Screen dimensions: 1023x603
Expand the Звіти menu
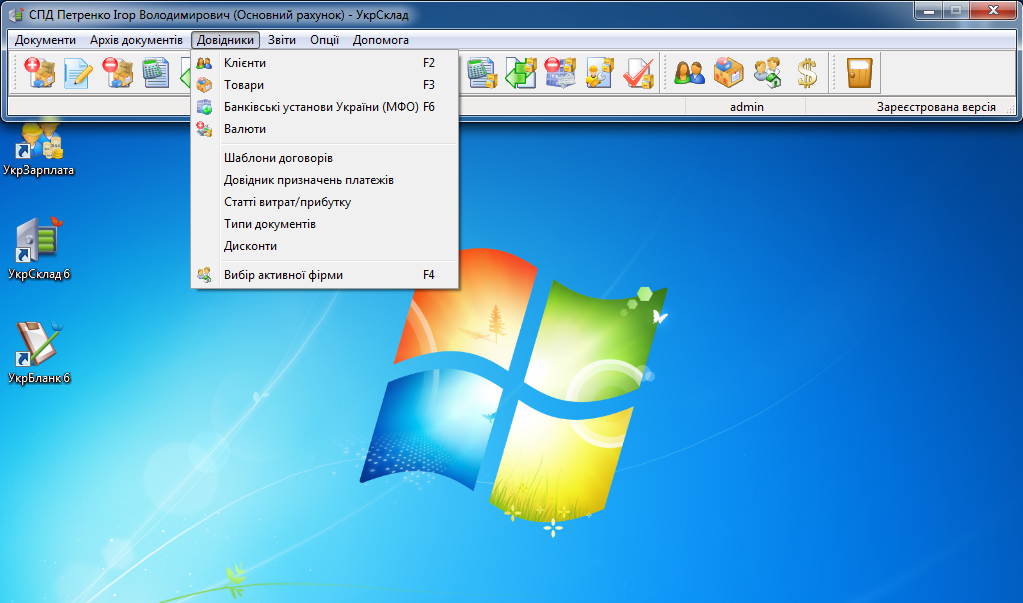click(282, 40)
